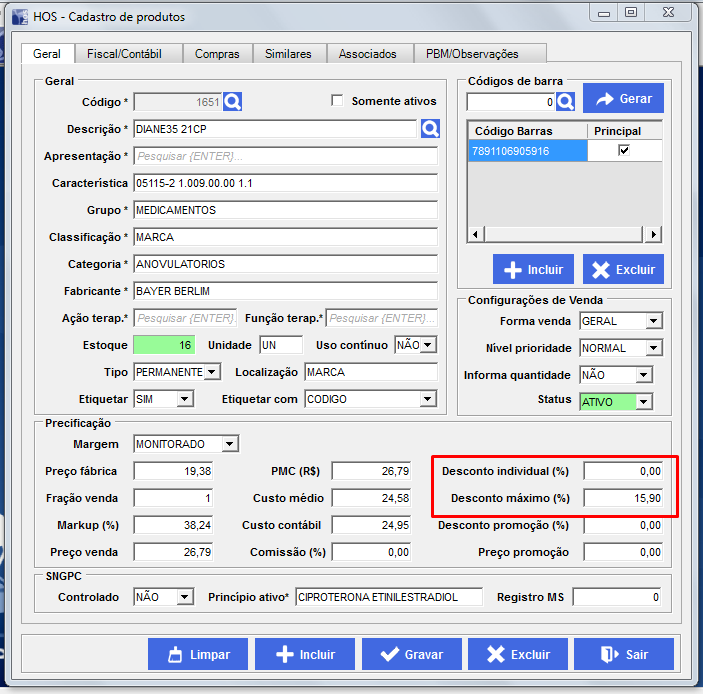Click the search icon next to Descrição
Image resolution: width=703 pixels, height=694 pixels.
click(430, 129)
